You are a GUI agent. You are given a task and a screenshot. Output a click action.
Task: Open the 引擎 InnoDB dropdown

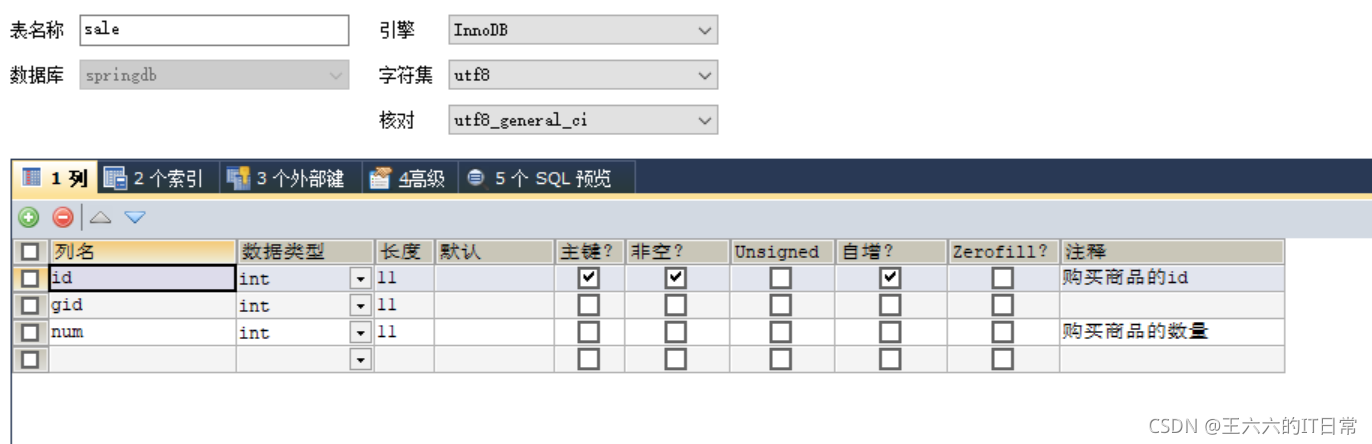click(x=583, y=30)
